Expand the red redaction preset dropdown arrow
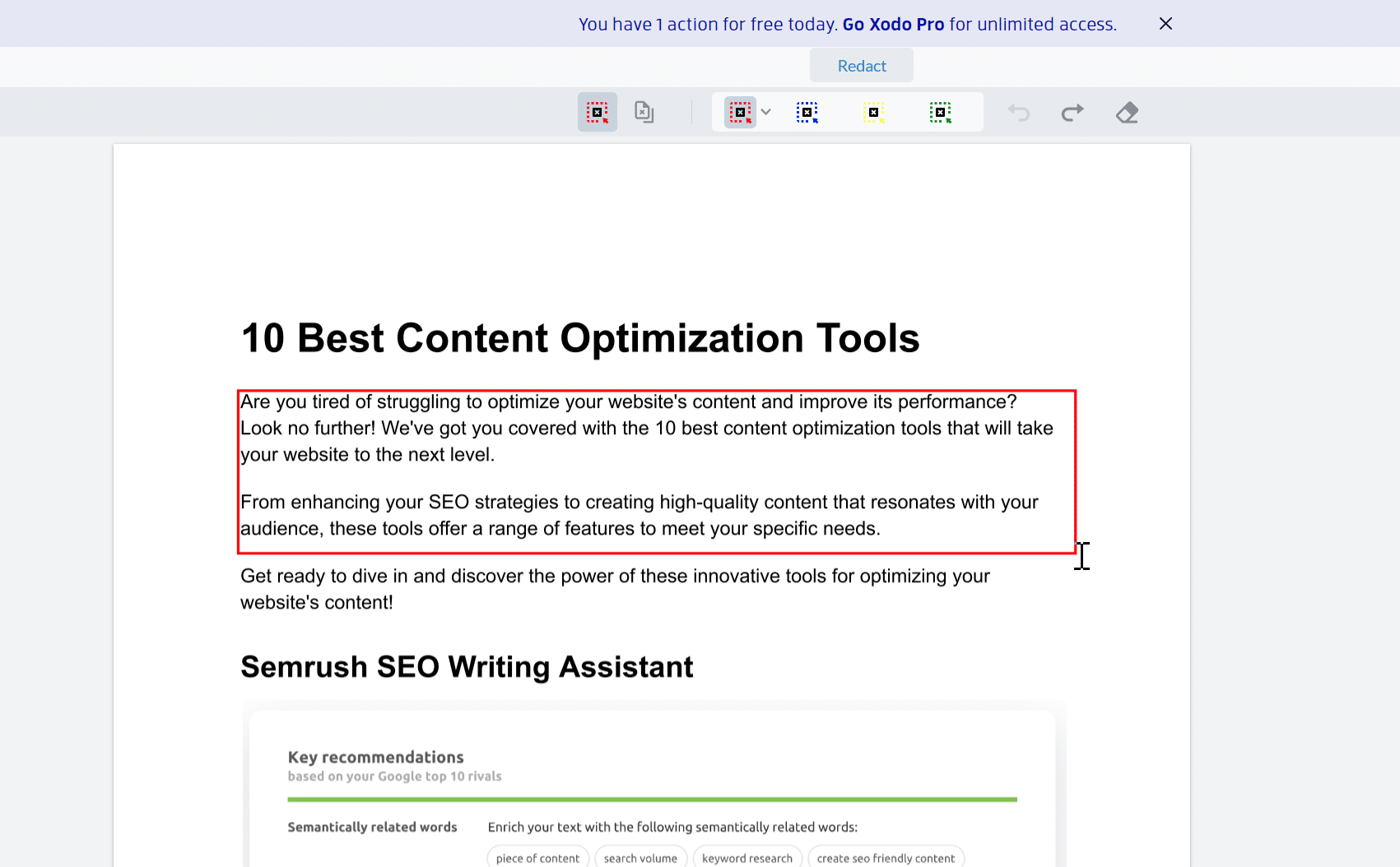The width and height of the screenshot is (1400, 867). click(766, 112)
